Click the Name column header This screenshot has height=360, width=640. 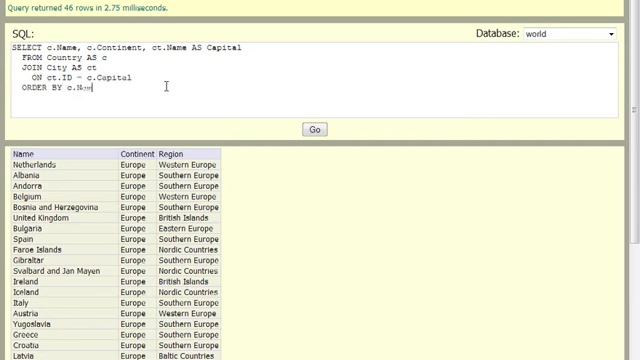[x=65, y=154]
